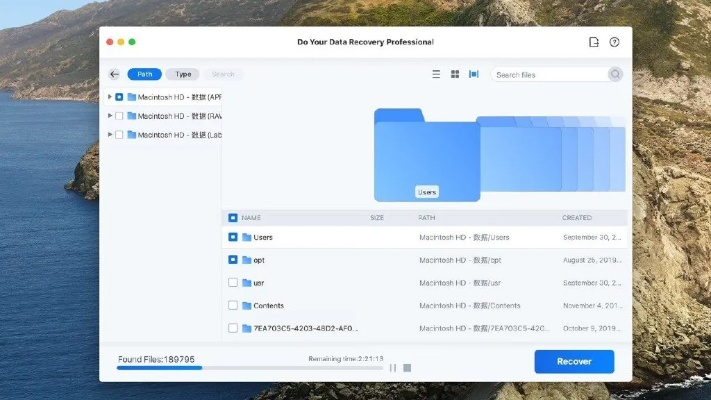Screen dimensions: 711x400
Task: Sort by the SIZE column header
Action: point(377,218)
